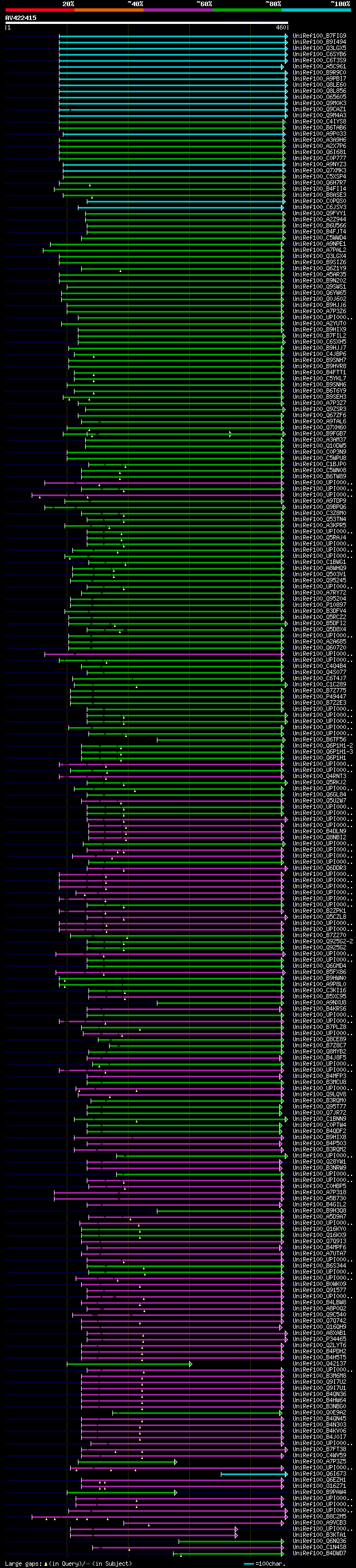Viewport: 356px width, 1568px height.
Task: Open hit UniRef100_B7FIG9
Action: [x=319, y=36]
